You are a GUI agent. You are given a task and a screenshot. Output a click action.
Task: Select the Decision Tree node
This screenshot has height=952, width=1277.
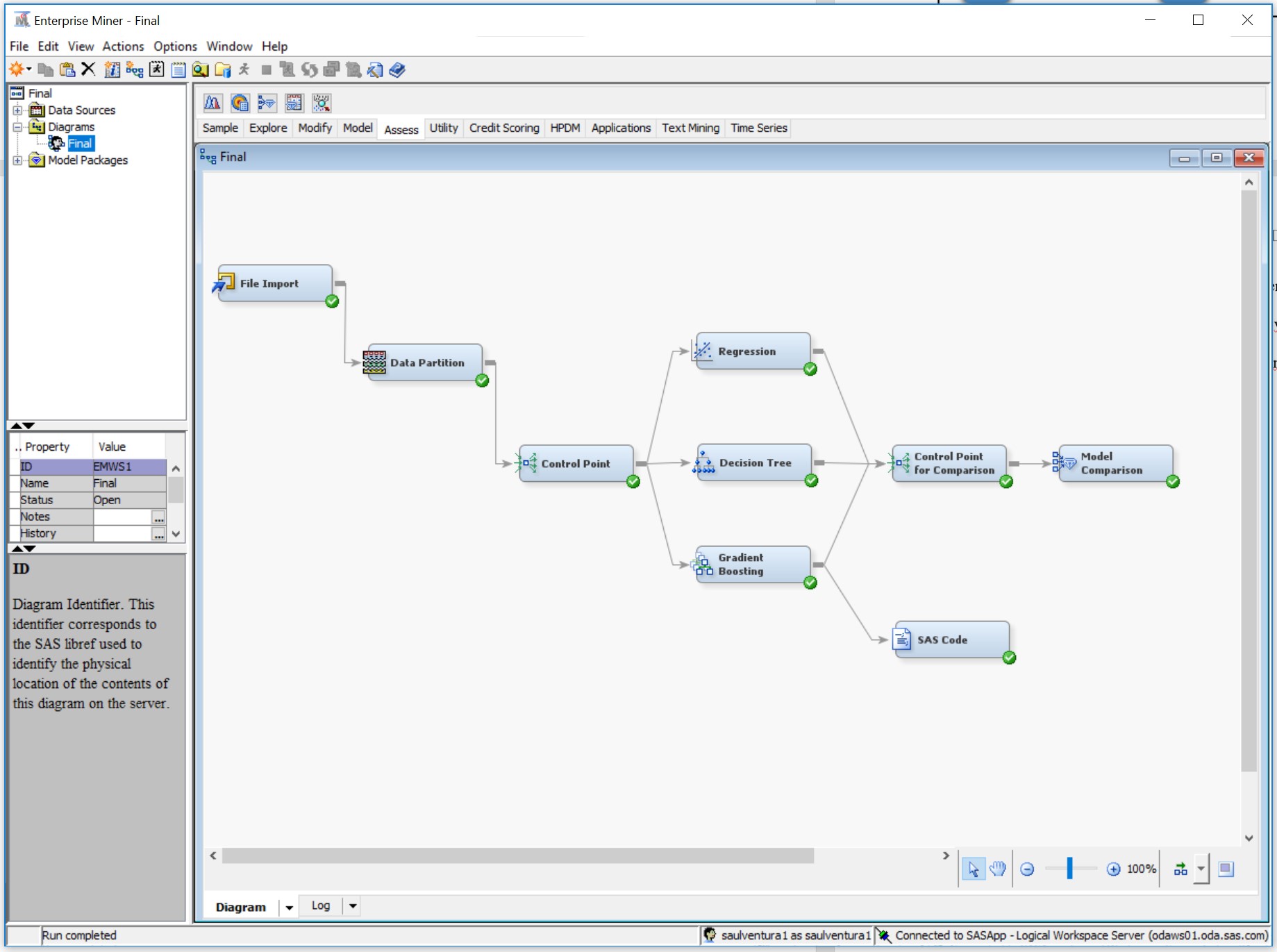pyautogui.click(x=753, y=463)
